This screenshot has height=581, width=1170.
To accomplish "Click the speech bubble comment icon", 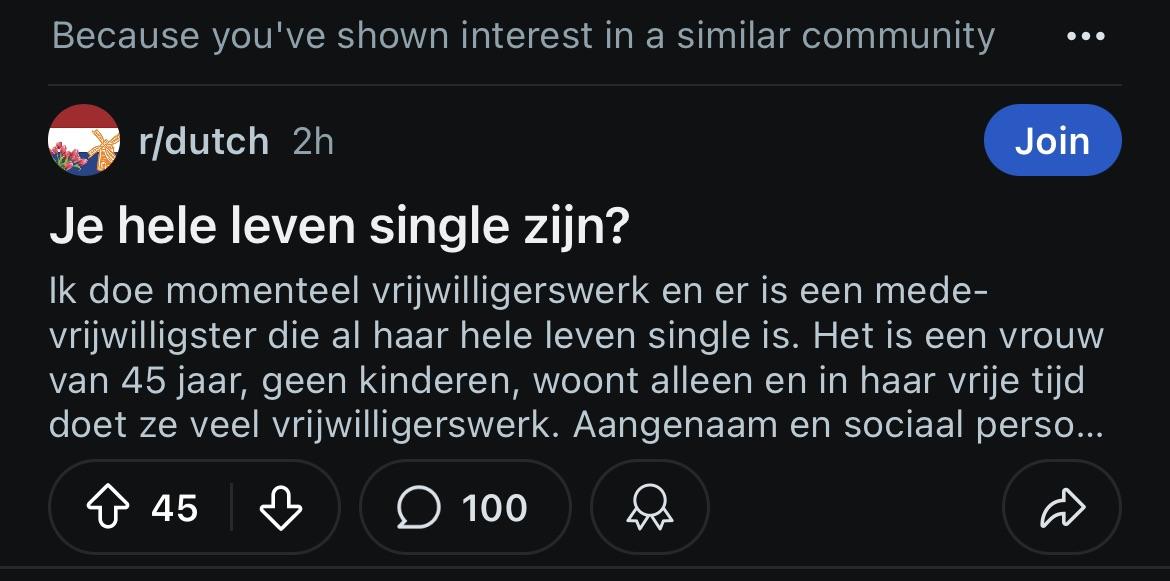I will (x=418, y=508).
